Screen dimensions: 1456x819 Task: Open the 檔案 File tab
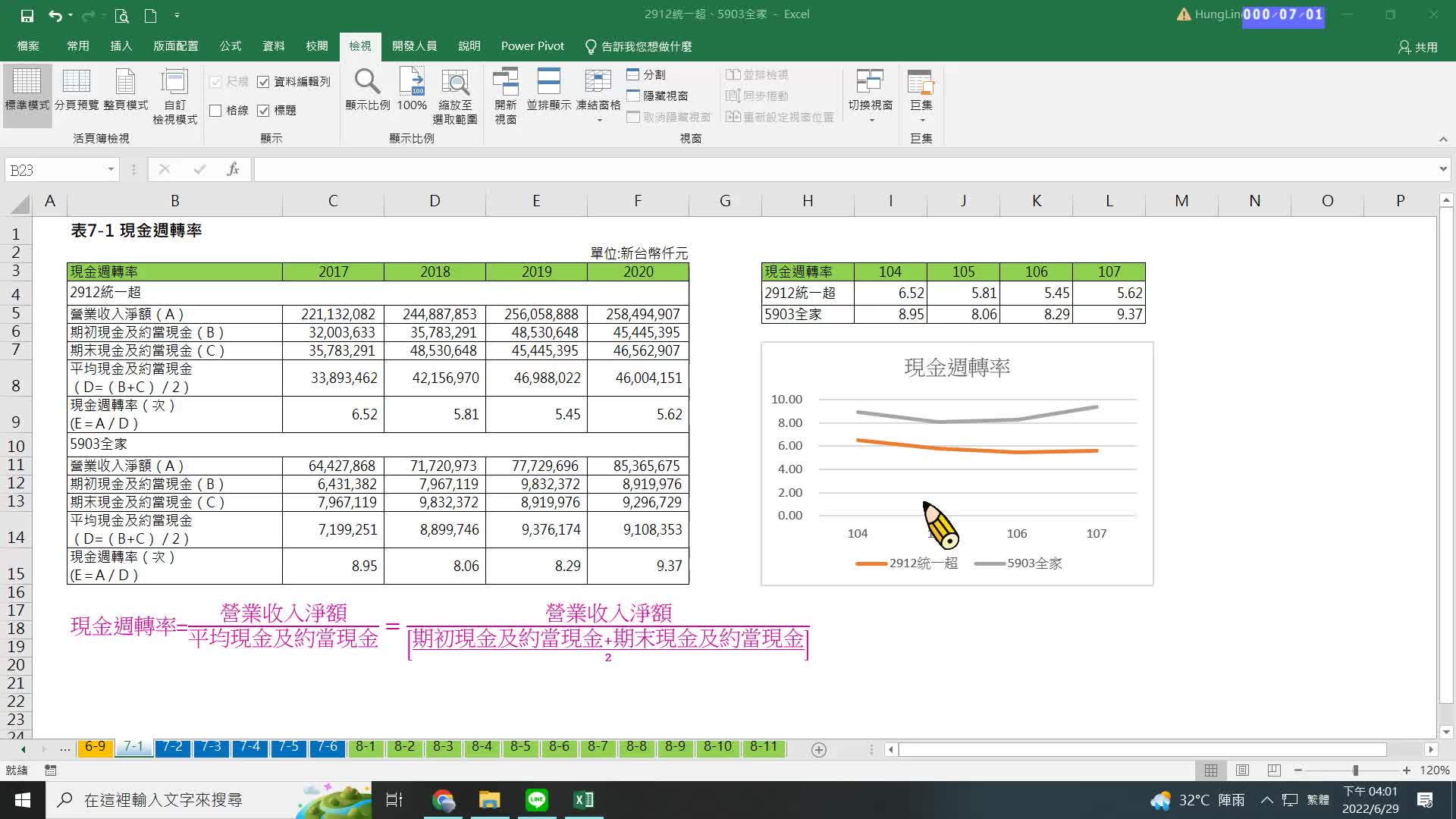28,46
